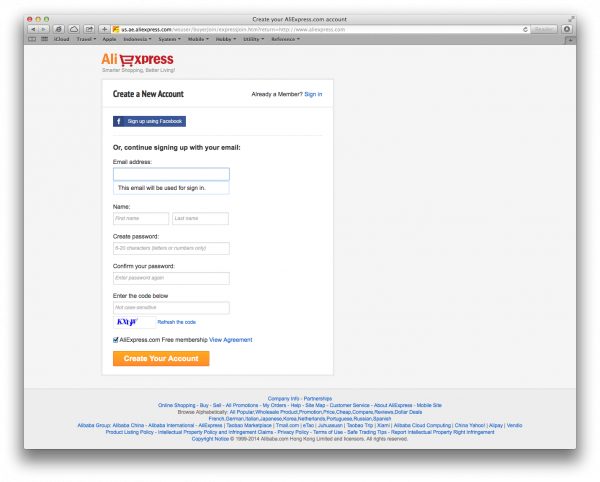Open the Reading List book icon
Image resolution: width=600 pixels, height=482 pixels.
[32, 39]
